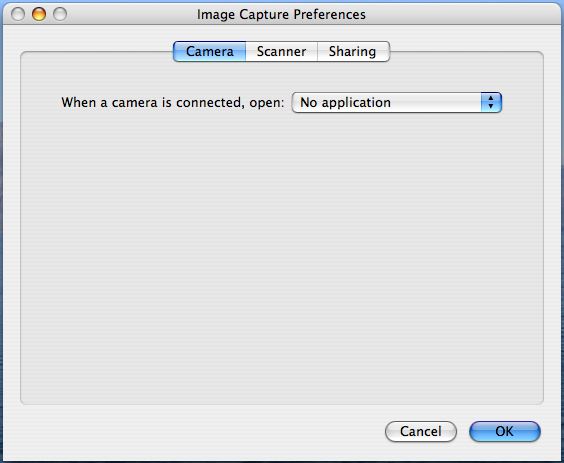
Task: Click the highlighted blue Camera segment
Action: tap(210, 51)
